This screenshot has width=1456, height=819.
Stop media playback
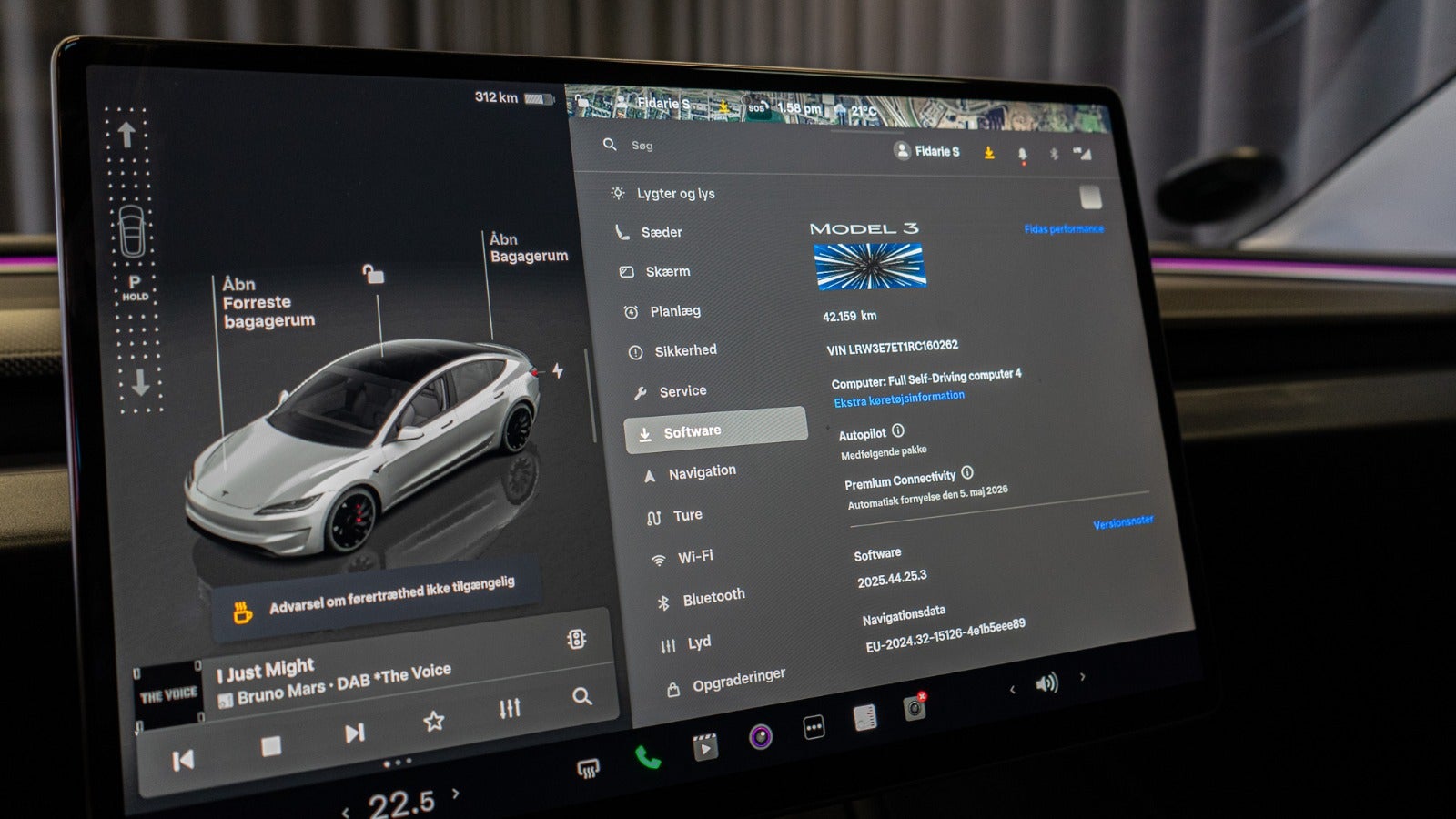(x=270, y=746)
